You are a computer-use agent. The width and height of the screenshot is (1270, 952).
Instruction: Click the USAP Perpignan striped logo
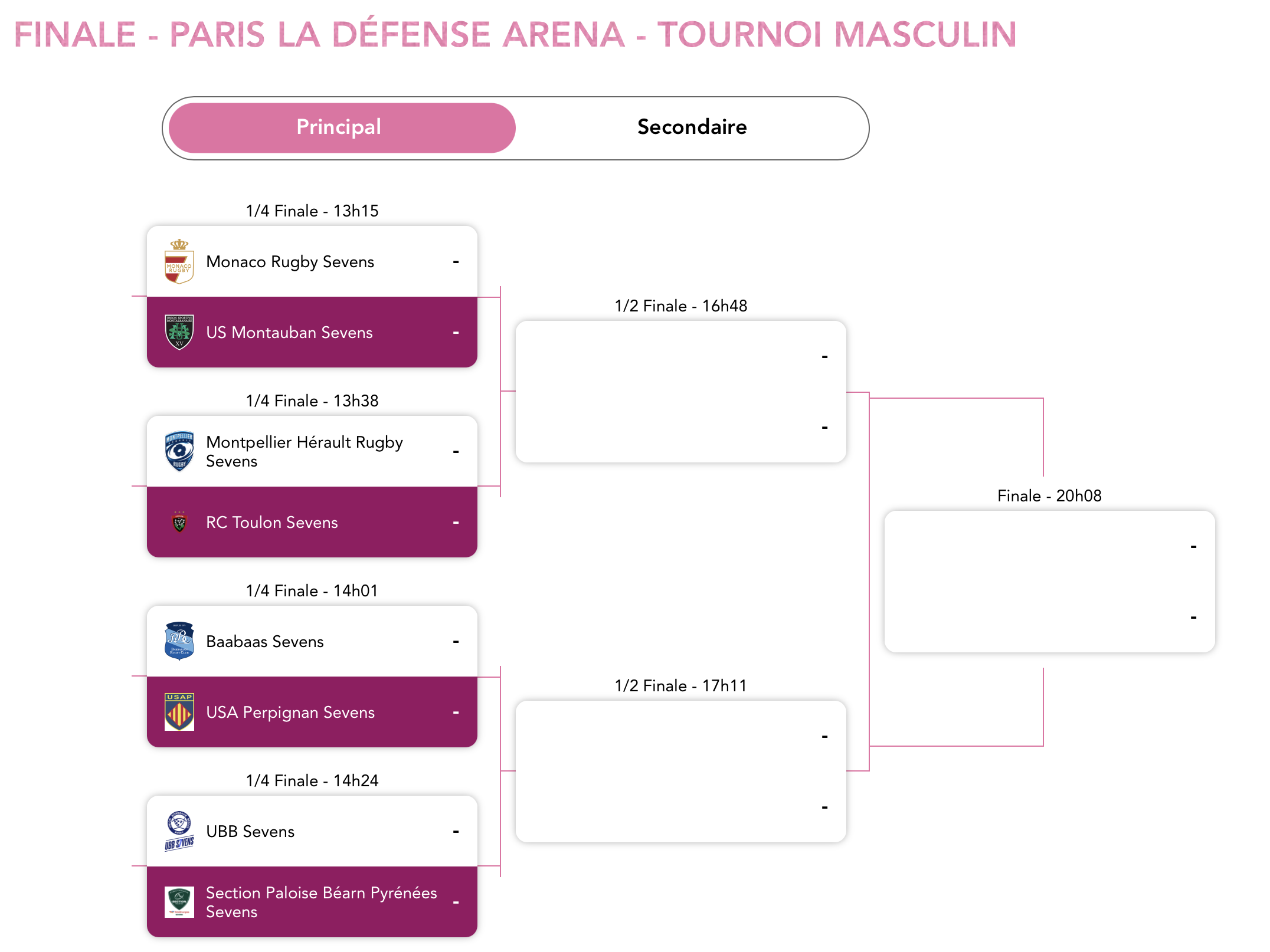[x=179, y=712]
